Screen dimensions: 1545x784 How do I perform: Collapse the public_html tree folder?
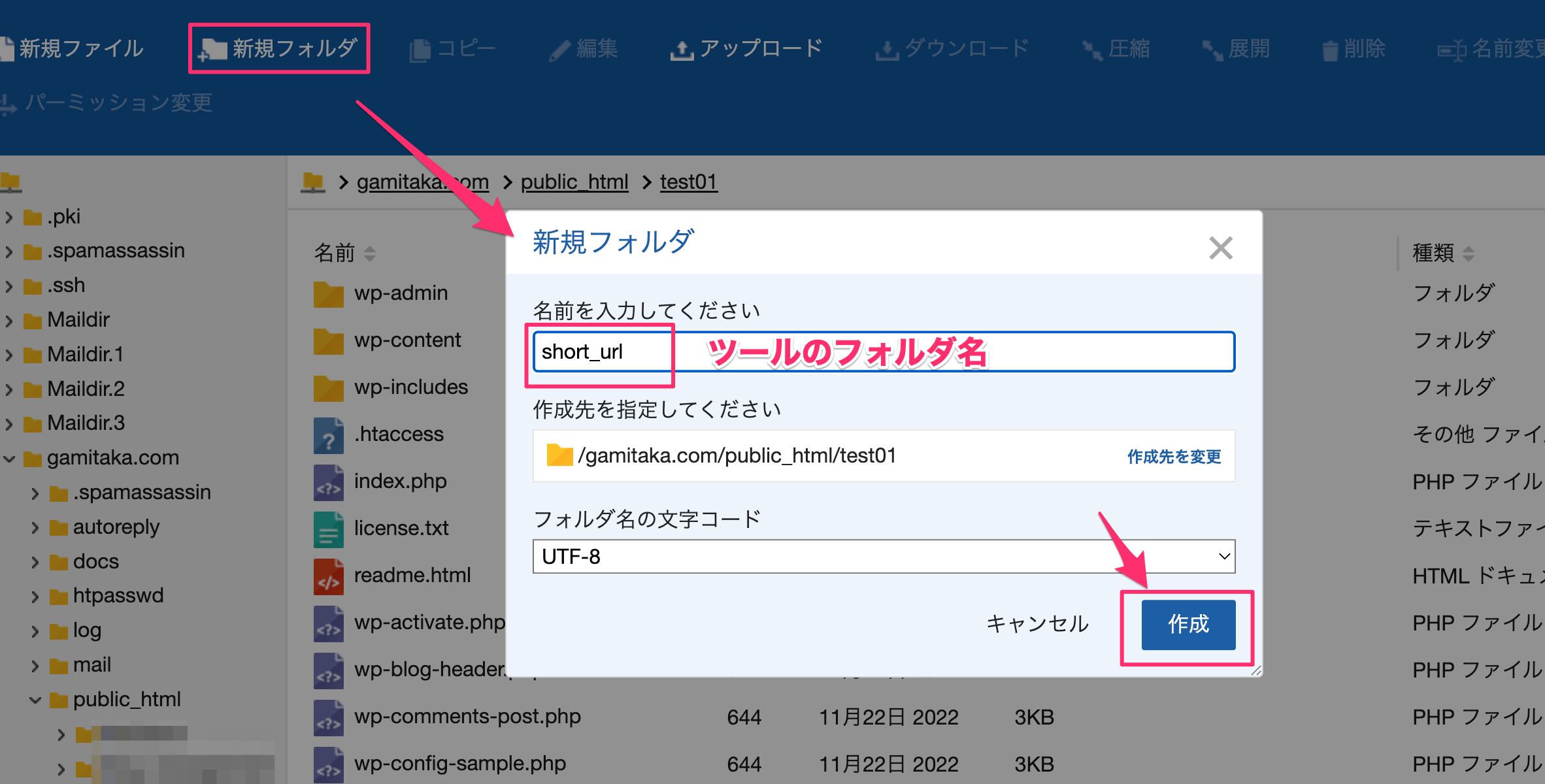click(35, 700)
